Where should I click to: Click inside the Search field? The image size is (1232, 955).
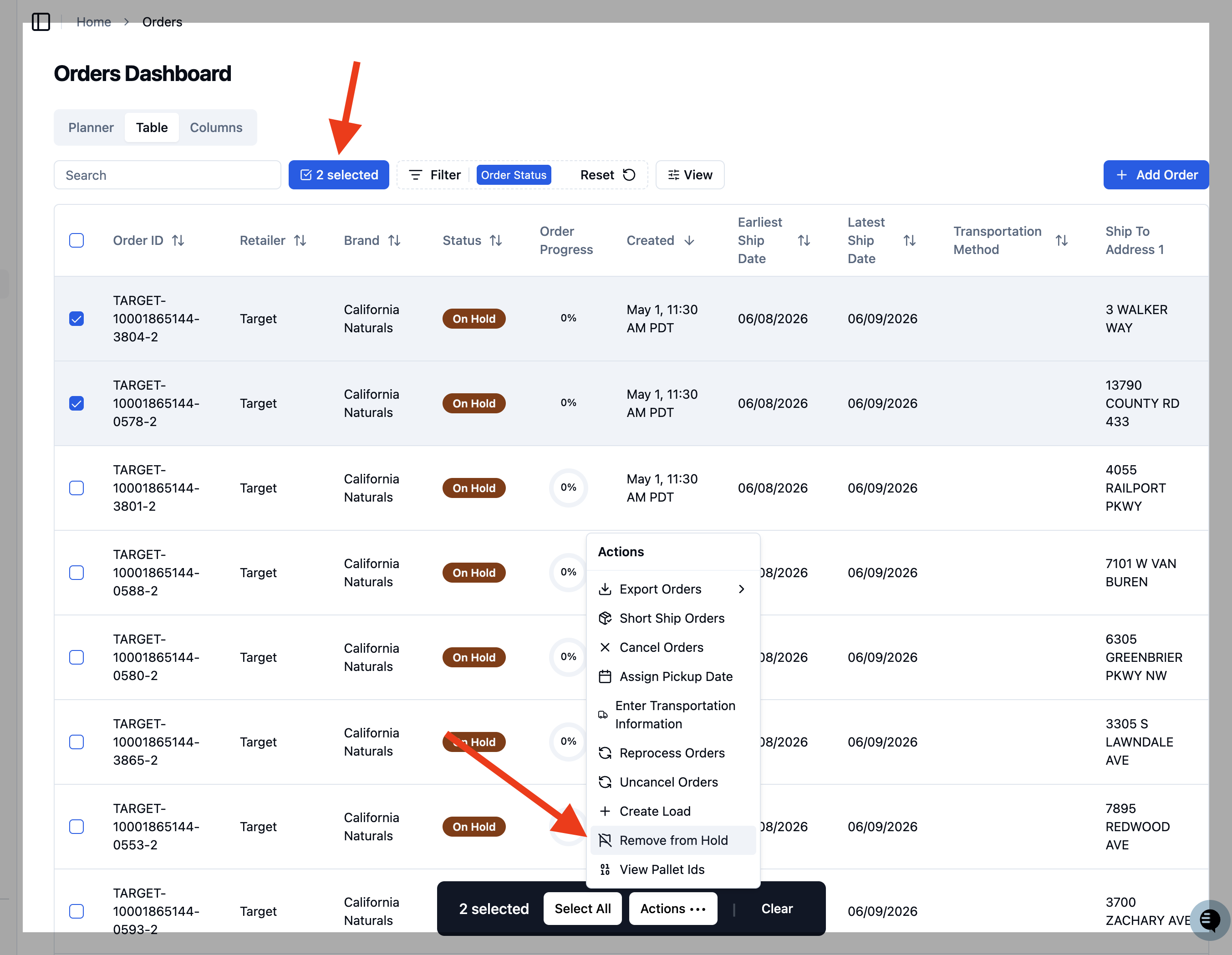pyautogui.click(x=168, y=175)
